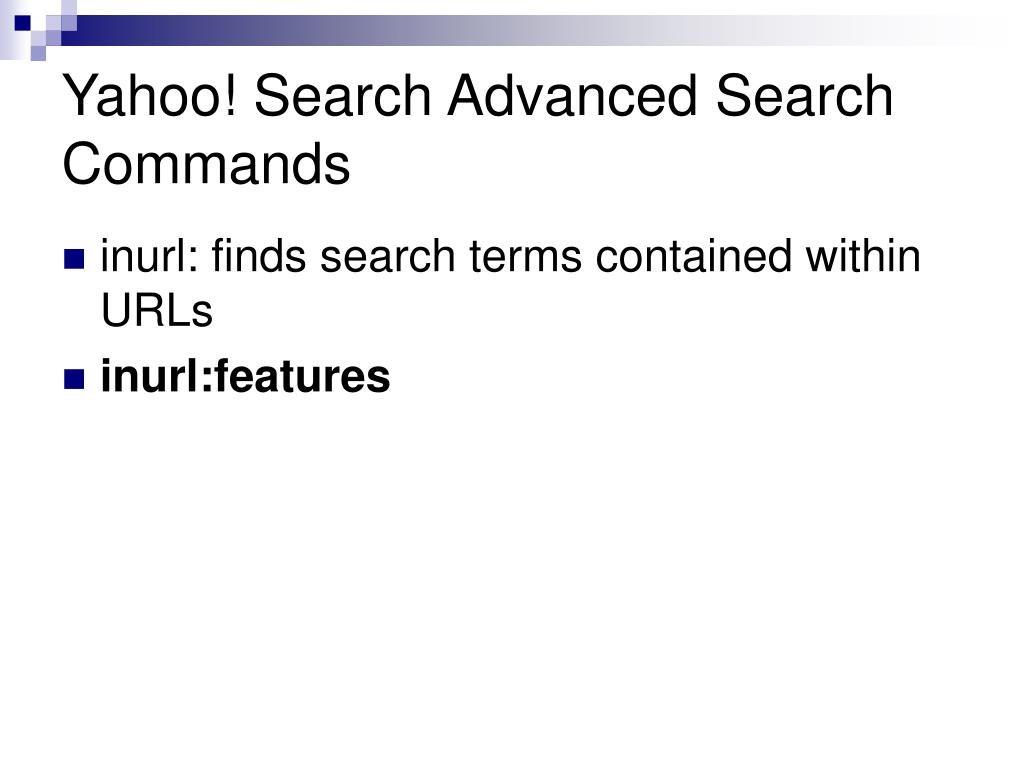Select the word 'Commands' in the title

[206, 163]
